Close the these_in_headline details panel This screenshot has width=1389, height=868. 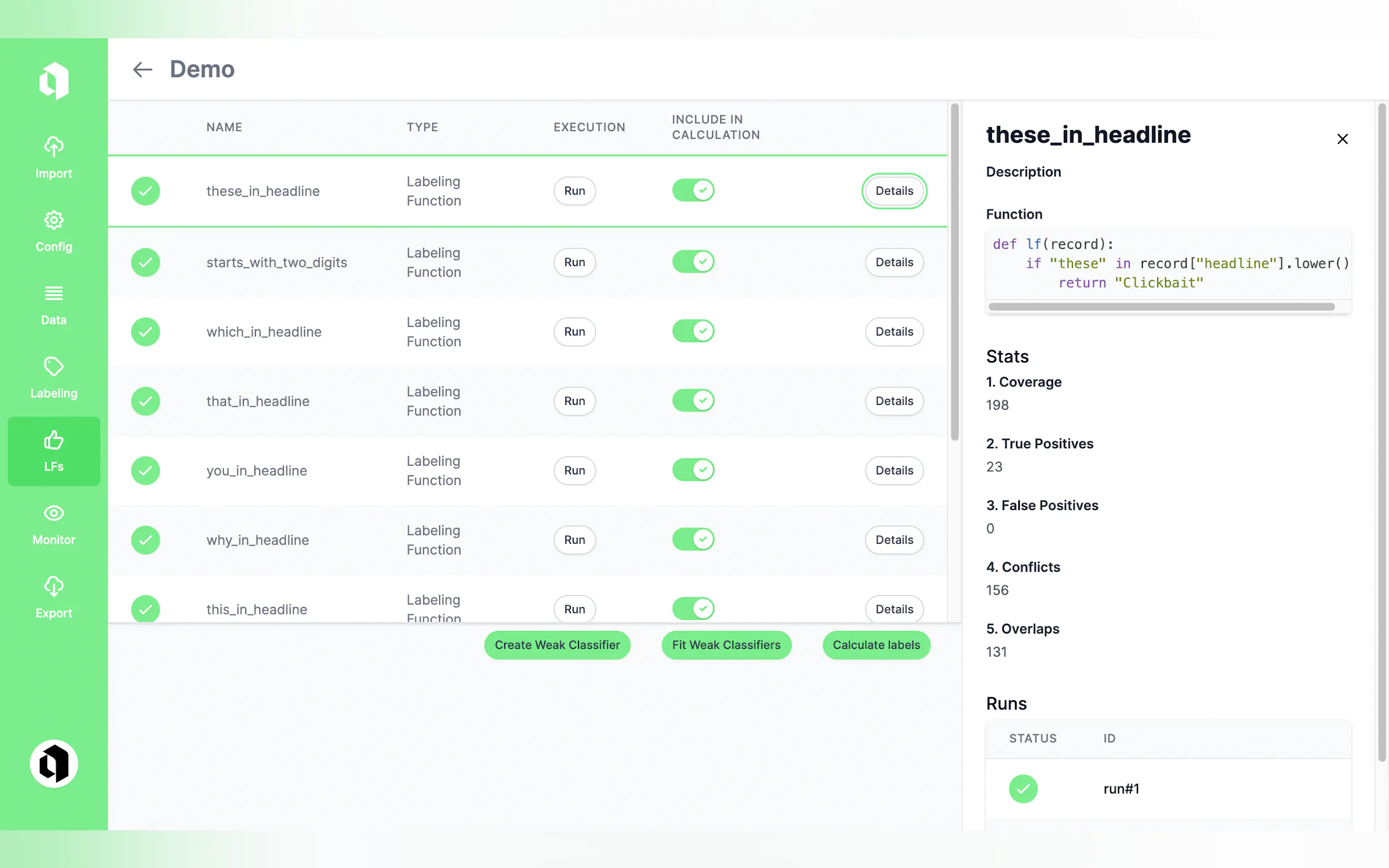(1342, 139)
